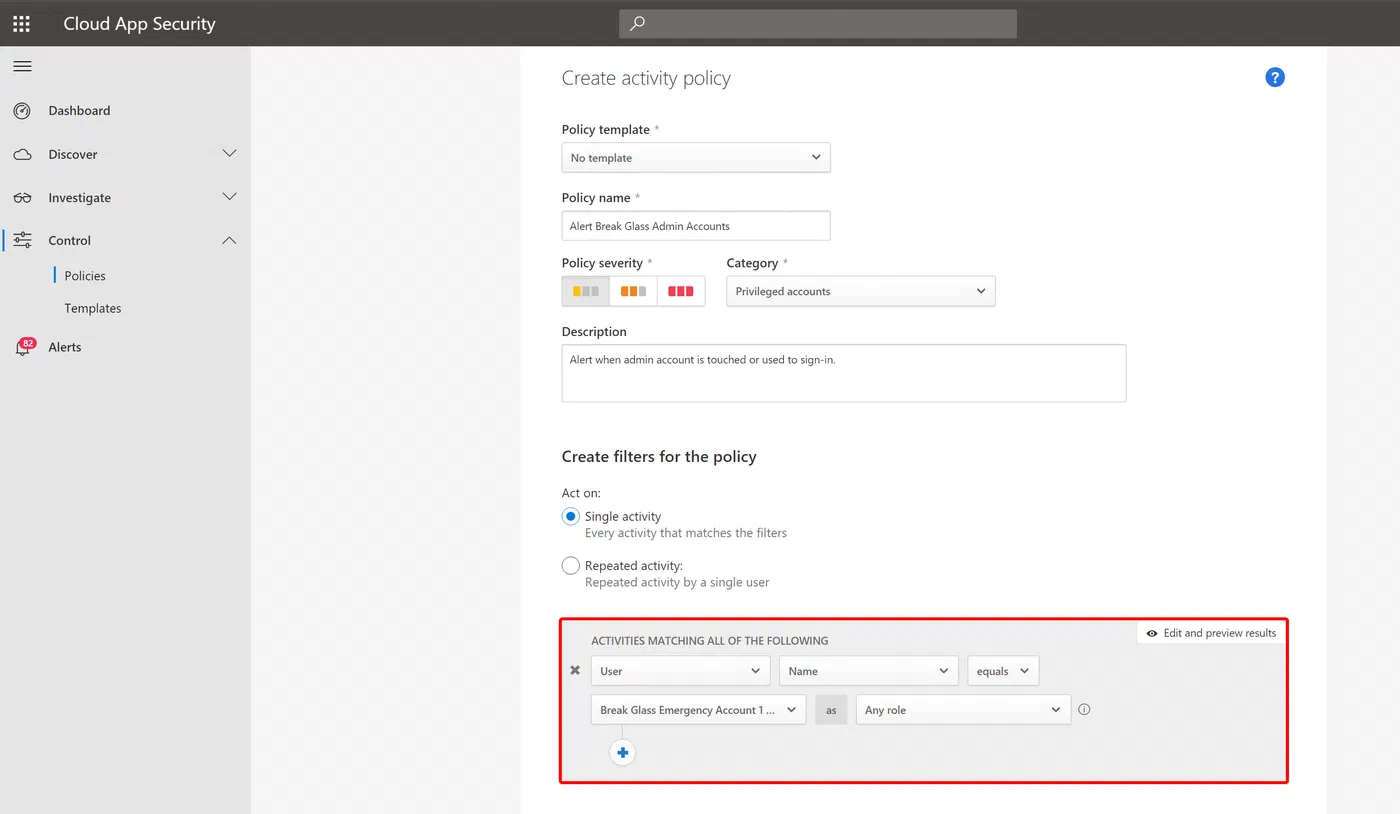The width and height of the screenshot is (1400, 814).
Task: Click Edit and preview results
Action: click(x=1211, y=633)
